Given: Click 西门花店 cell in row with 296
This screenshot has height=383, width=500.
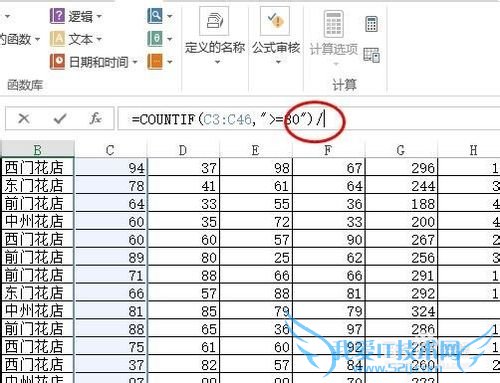Looking at the screenshot, I should click(38, 167).
